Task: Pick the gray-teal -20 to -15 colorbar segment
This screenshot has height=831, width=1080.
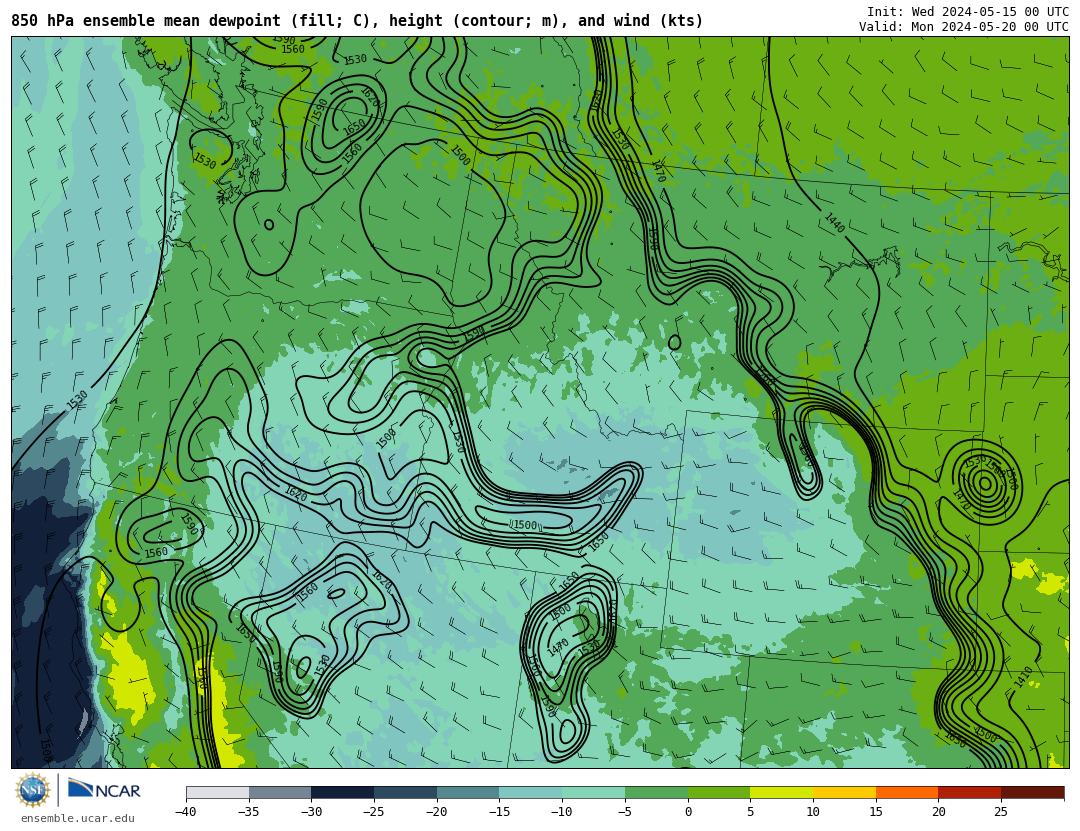Action: (x=468, y=793)
